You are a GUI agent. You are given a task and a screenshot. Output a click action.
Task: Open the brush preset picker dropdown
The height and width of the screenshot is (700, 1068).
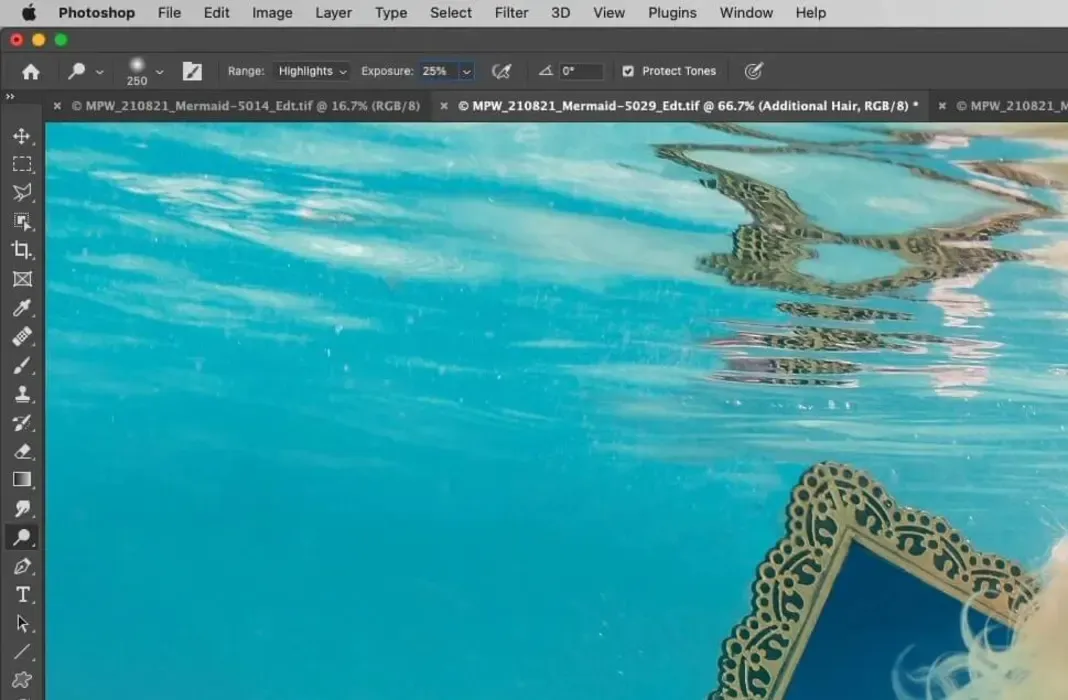coord(159,72)
